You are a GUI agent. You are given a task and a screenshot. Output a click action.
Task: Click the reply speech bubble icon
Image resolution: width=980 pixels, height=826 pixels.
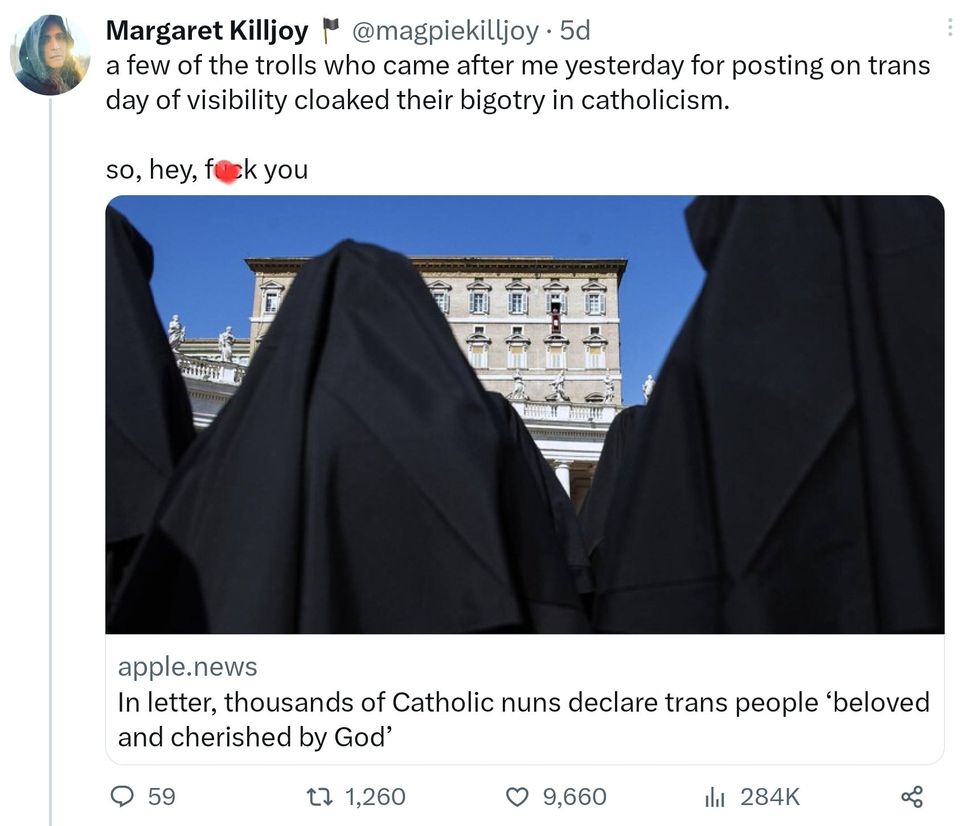point(121,796)
